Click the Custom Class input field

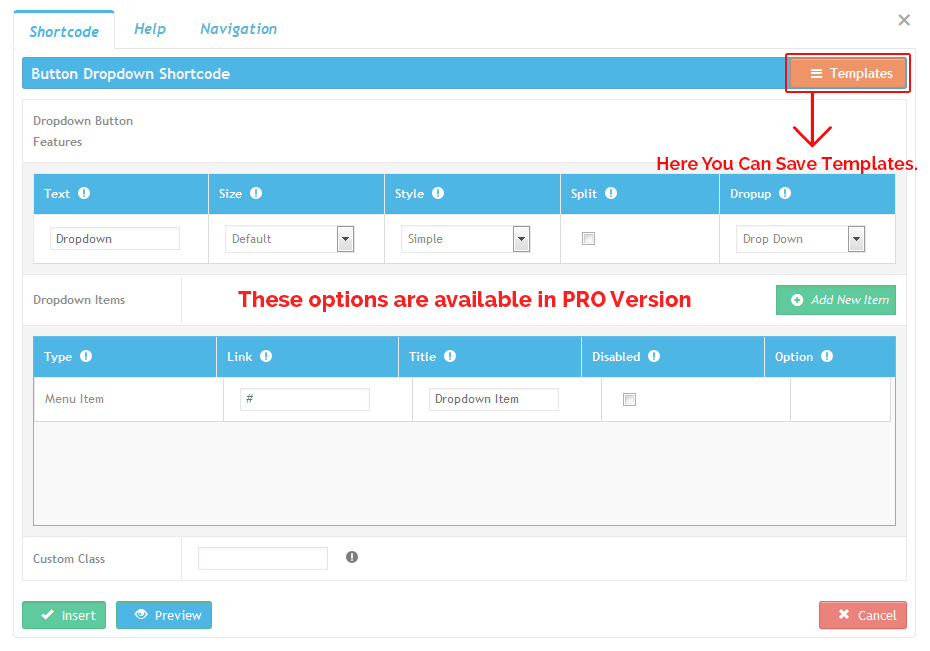(x=263, y=559)
